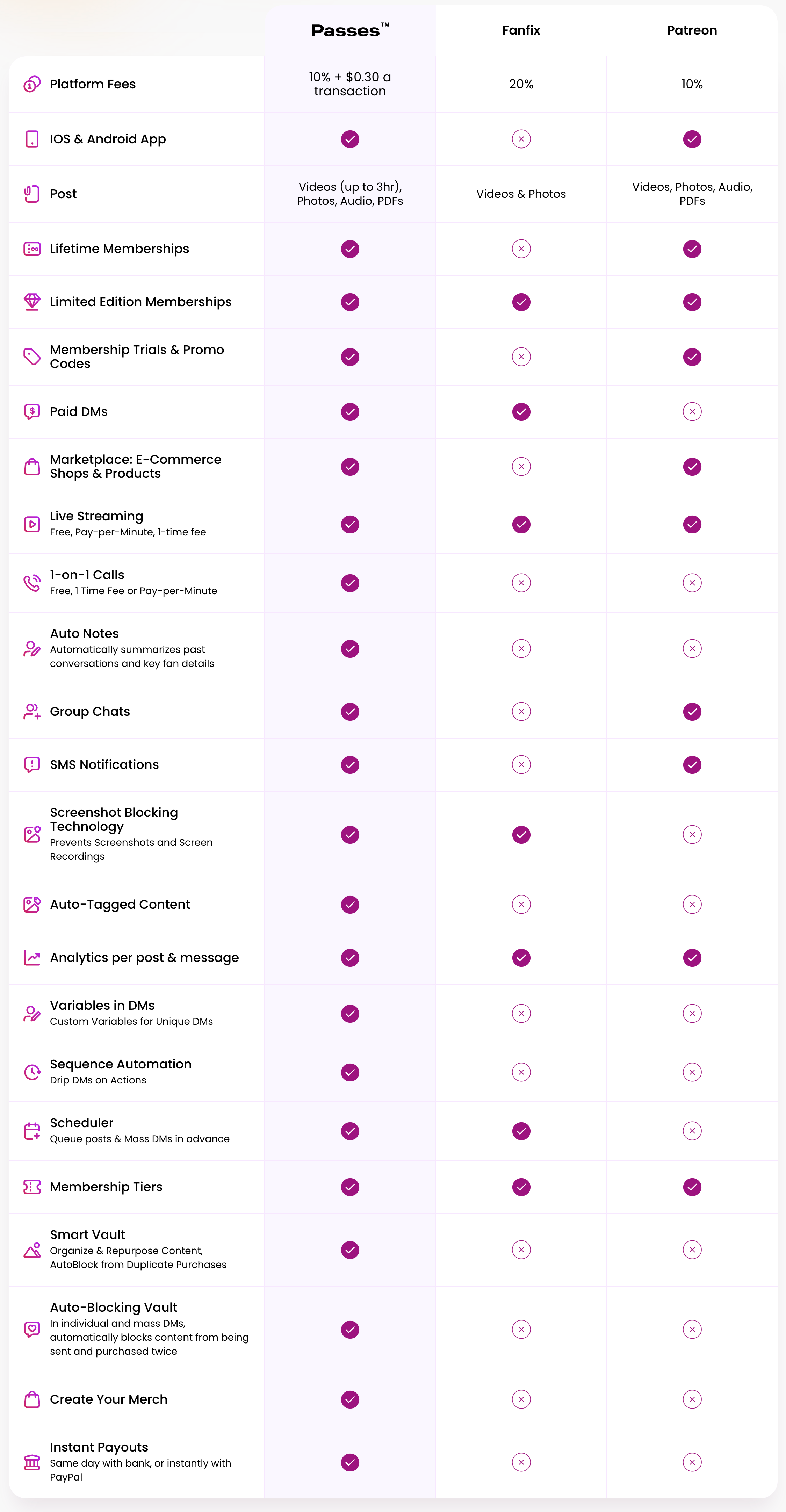Click the Live Streaming play icon

tap(32, 524)
